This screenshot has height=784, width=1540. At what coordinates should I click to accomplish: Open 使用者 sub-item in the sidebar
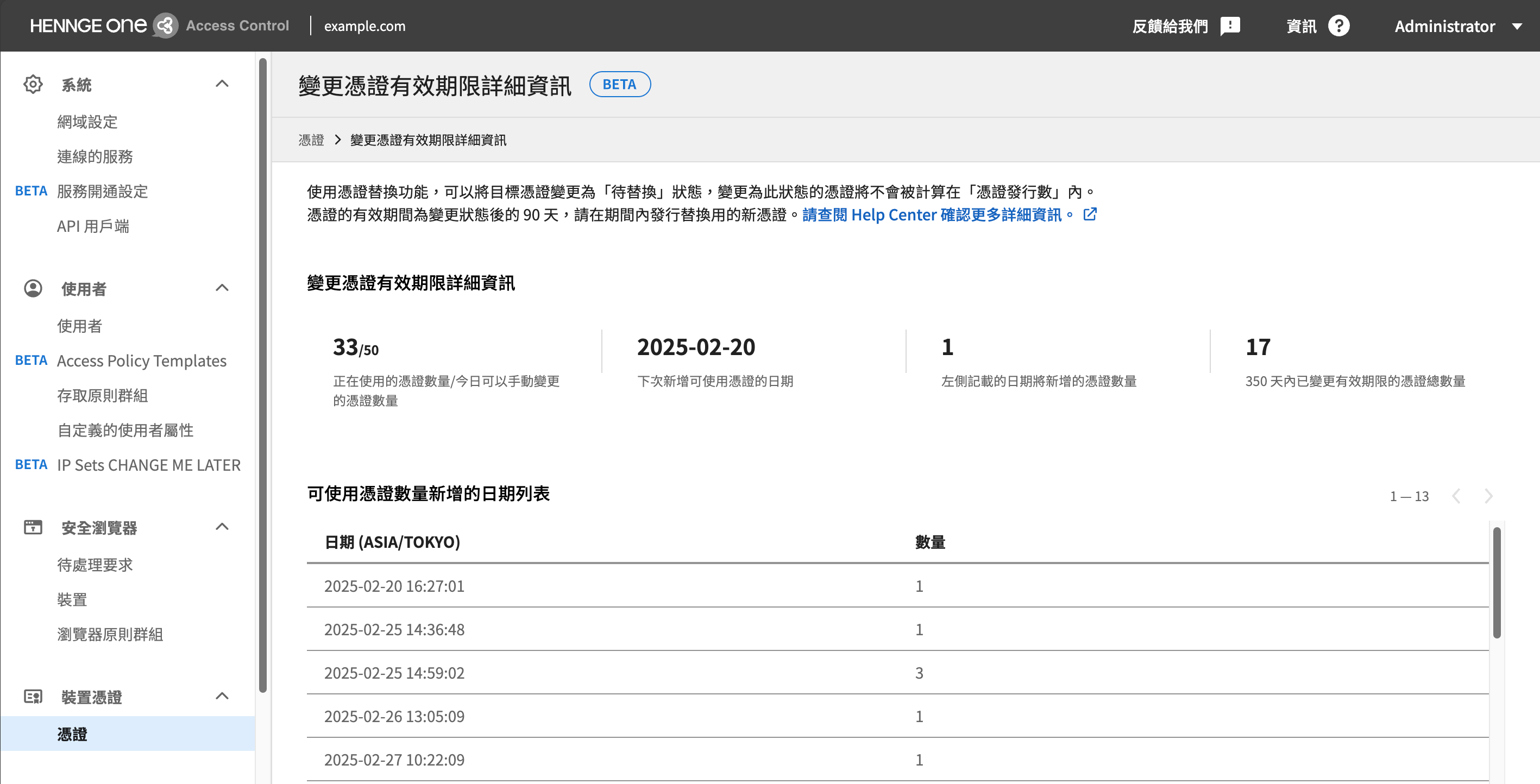(x=79, y=326)
